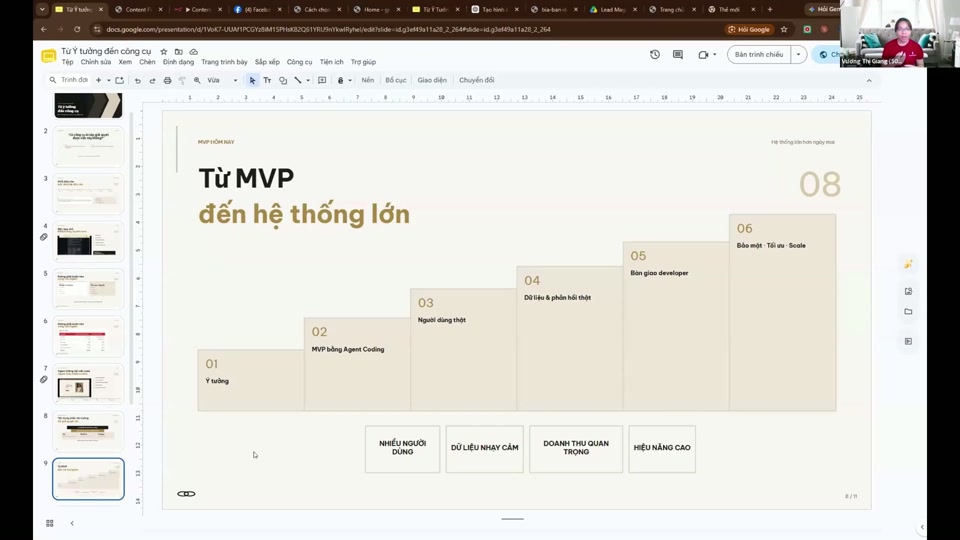Activate the paint format tool
This screenshot has width=960, height=540.
182,80
